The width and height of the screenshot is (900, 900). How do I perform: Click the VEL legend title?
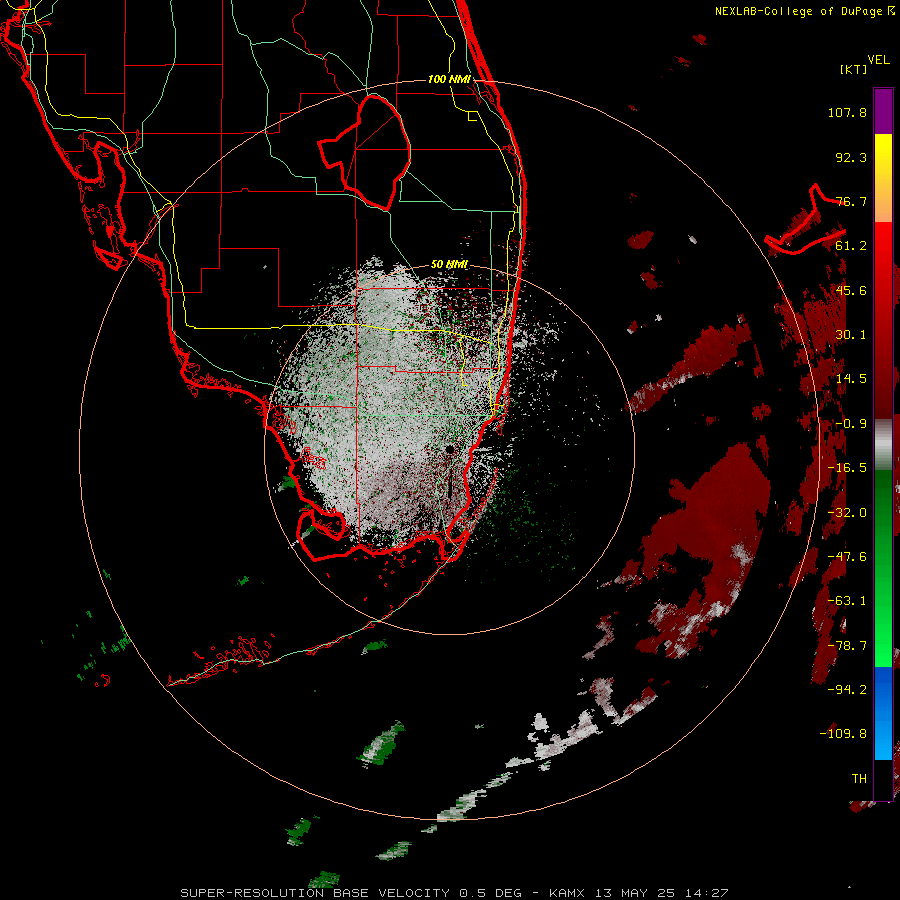tap(878, 60)
